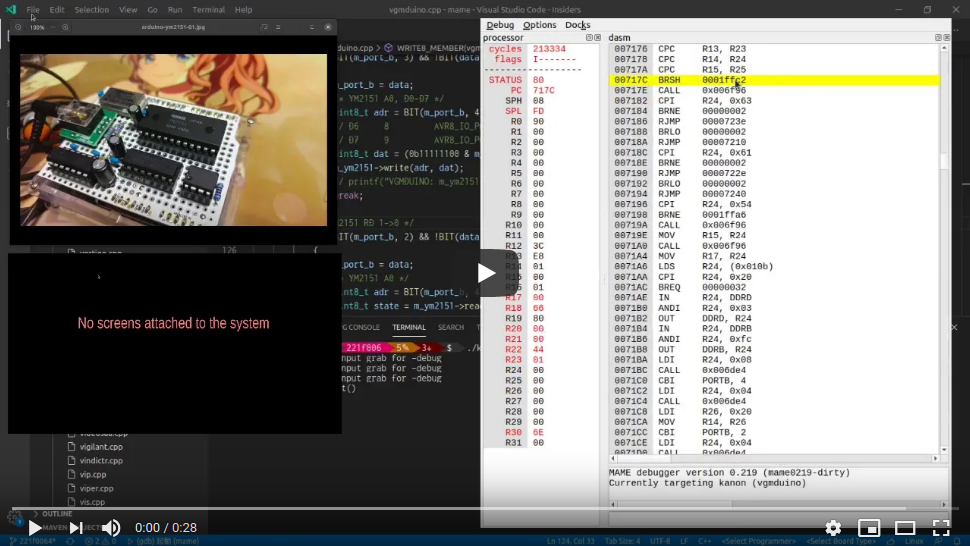
Task: Switch to the DEBUG CONSOLE panel tab
Action: pos(361,327)
